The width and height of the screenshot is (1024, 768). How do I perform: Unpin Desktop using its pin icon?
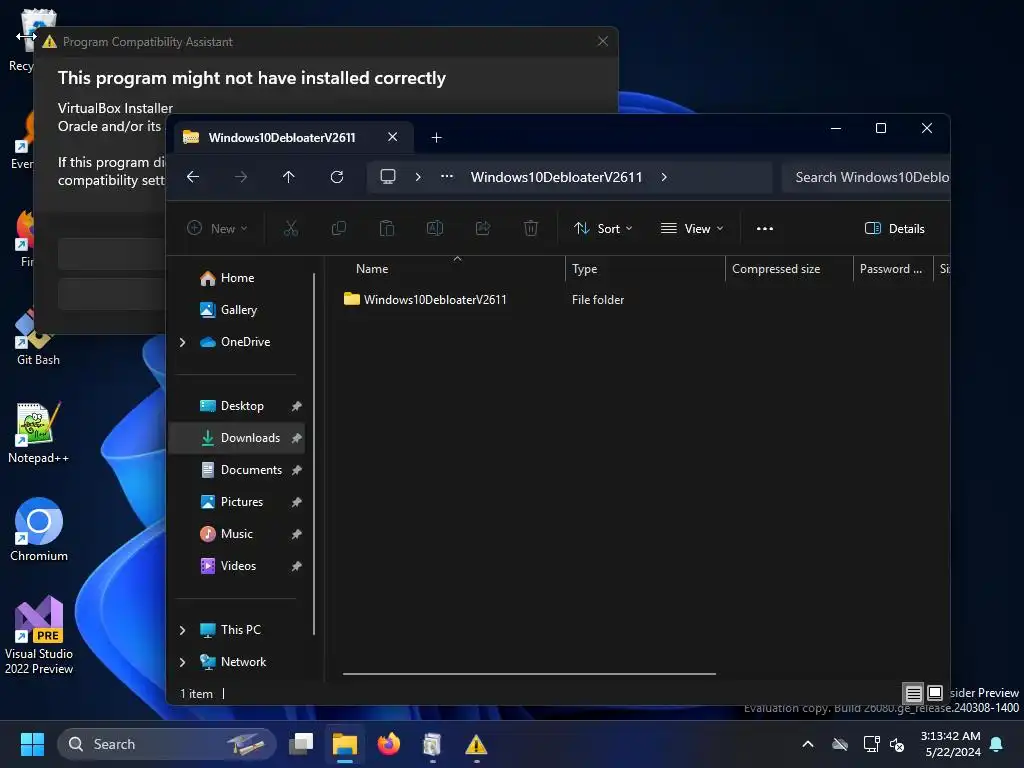pyautogui.click(x=296, y=406)
